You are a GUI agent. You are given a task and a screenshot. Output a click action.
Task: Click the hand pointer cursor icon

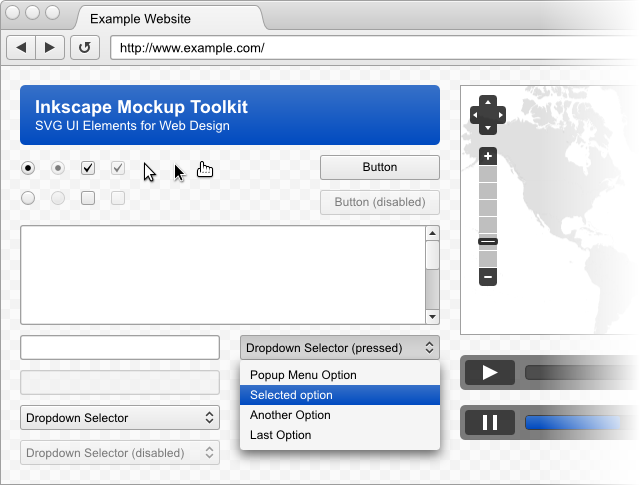pos(204,169)
